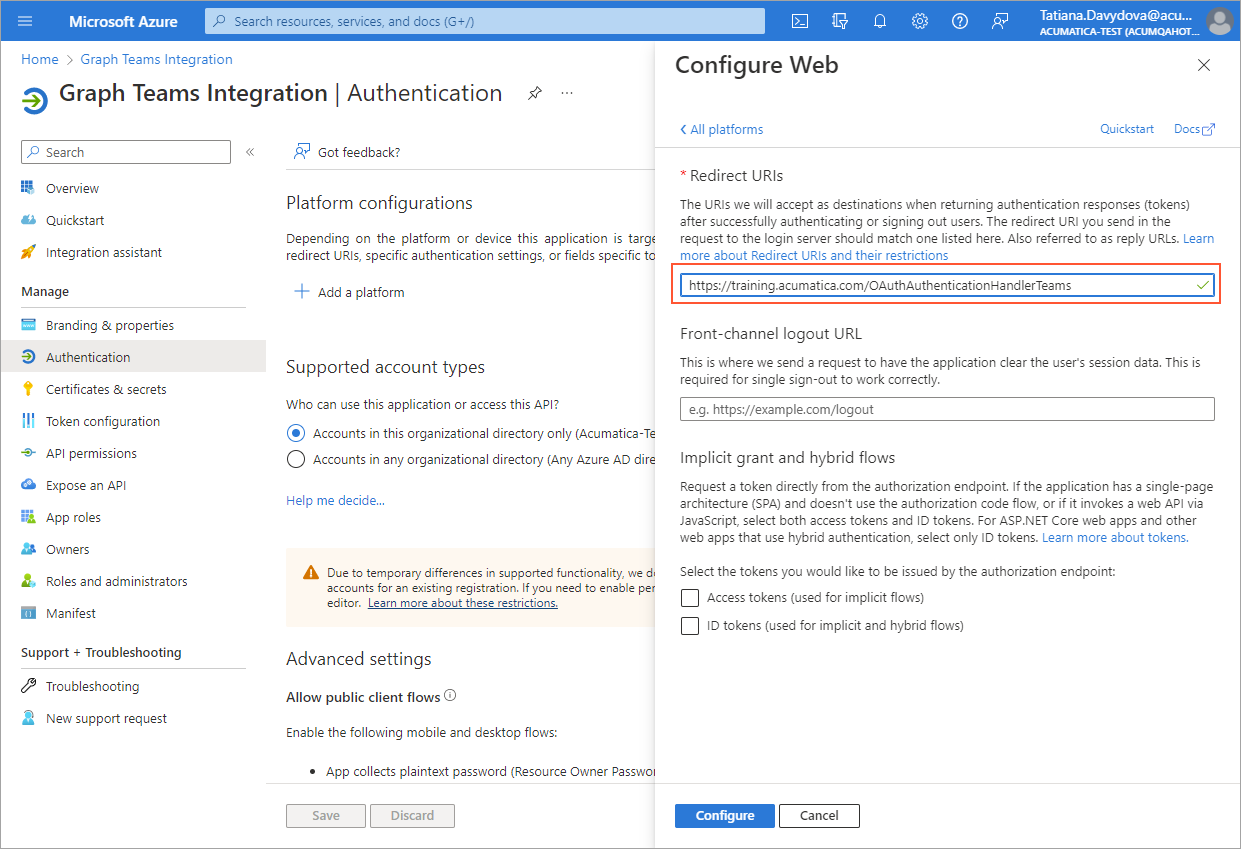Click the warning triangle in the notice

311,573
